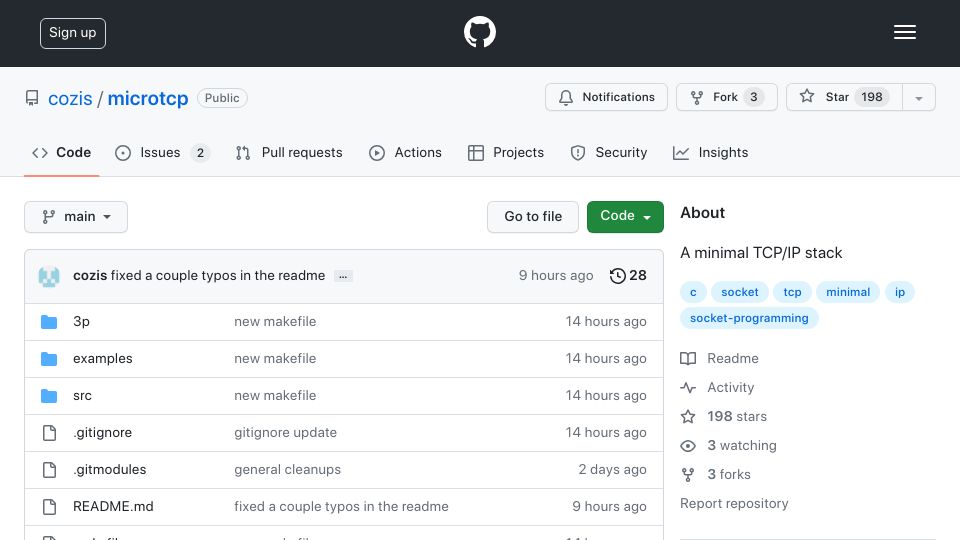Open the Insights tab

pos(710,152)
